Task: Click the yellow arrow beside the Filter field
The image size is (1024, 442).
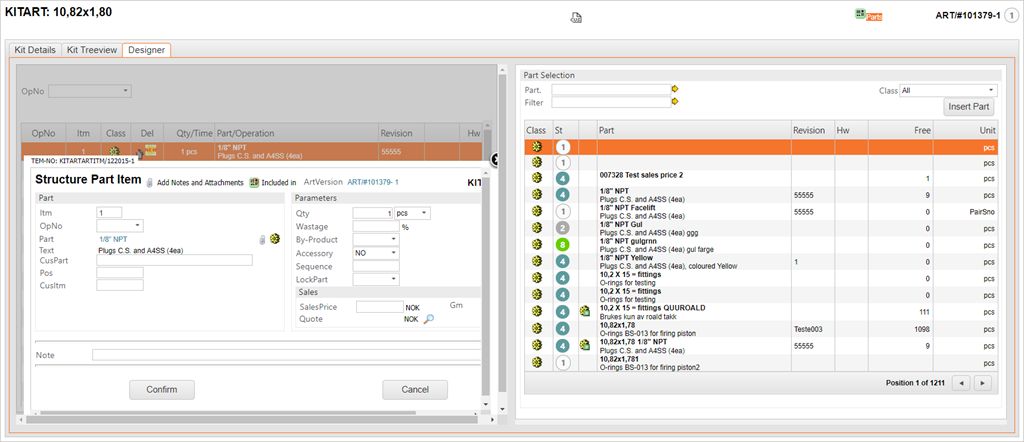Action: point(675,102)
